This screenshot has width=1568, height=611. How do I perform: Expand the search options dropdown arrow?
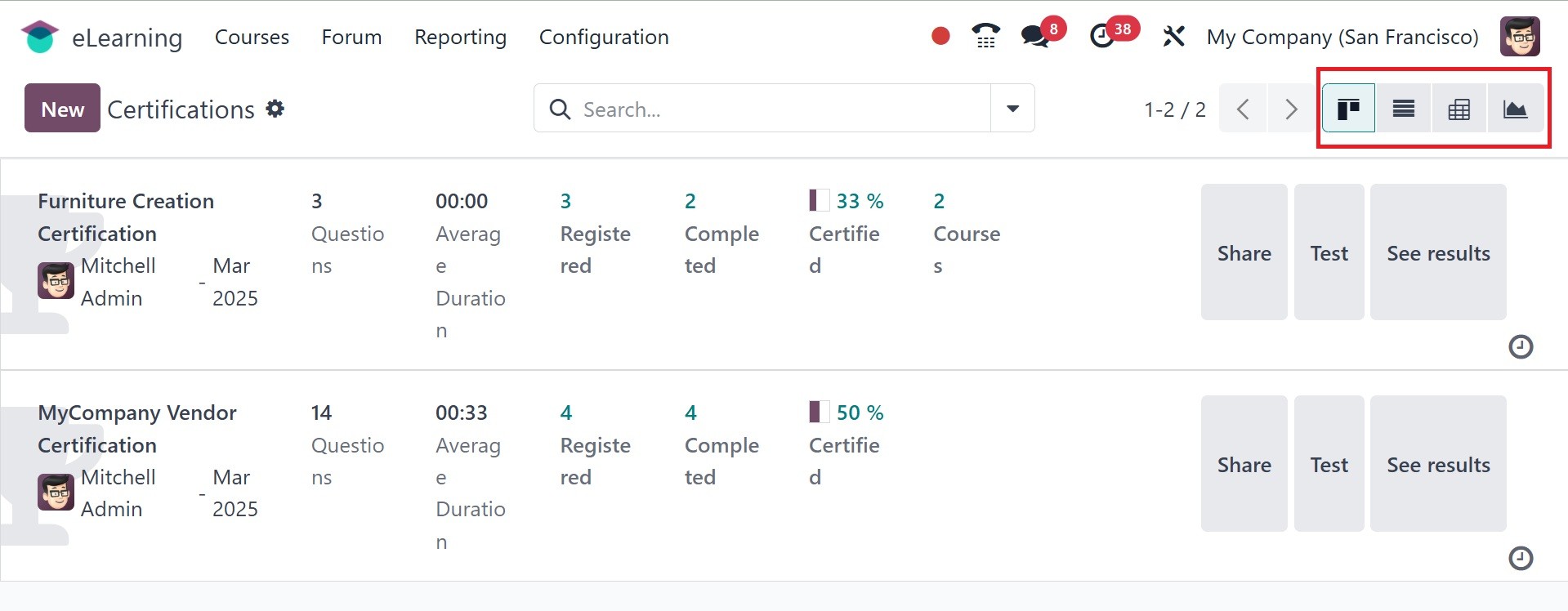(x=1012, y=109)
